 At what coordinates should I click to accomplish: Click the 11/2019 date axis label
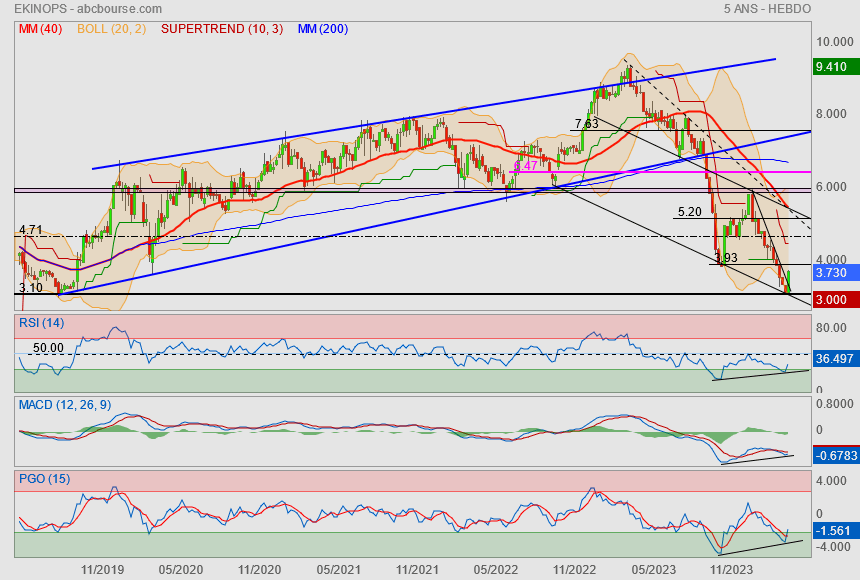point(103,570)
